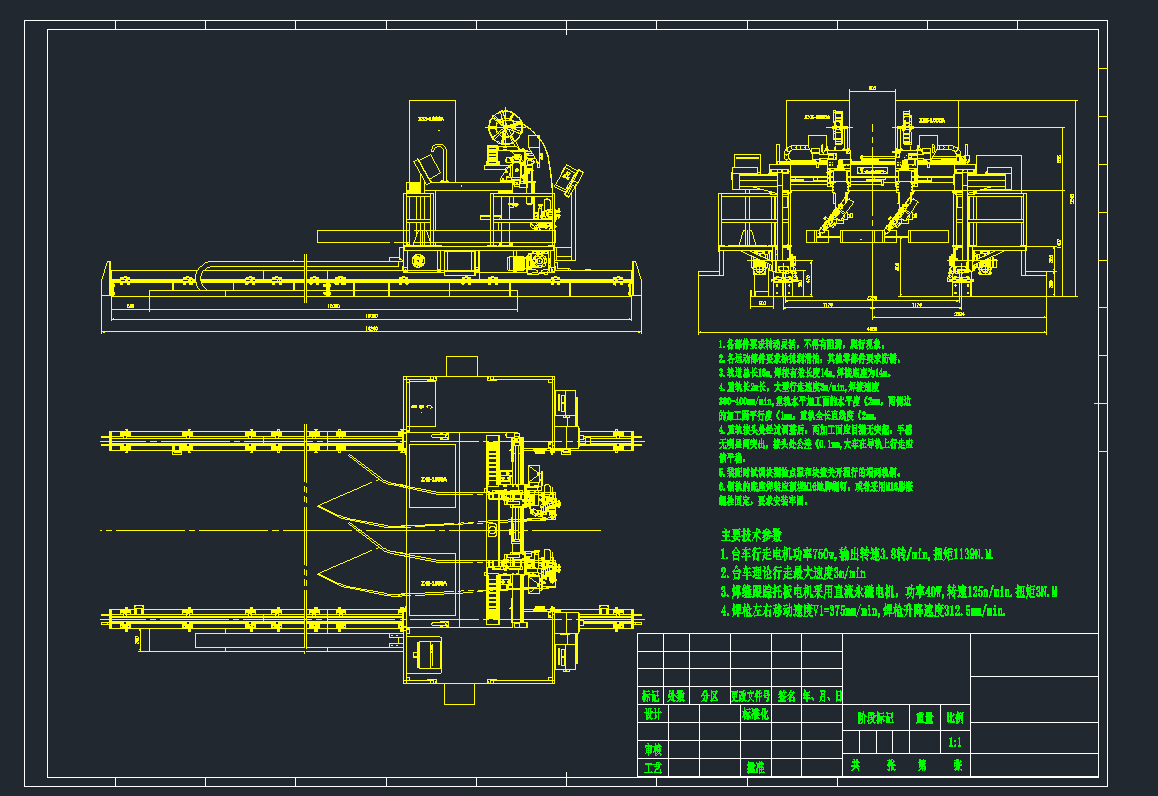Select the 1:1 scale value in title block
This screenshot has width=1158, height=796.
(x=954, y=743)
